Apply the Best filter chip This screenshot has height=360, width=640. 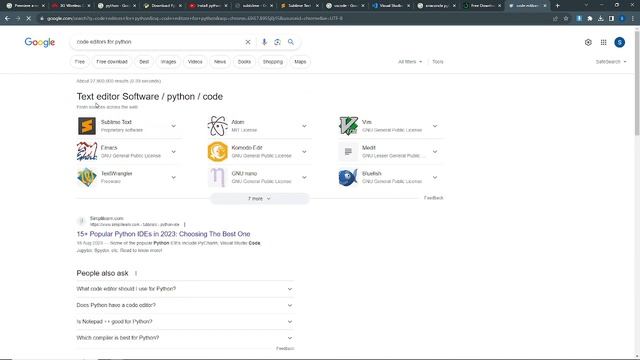point(144,62)
